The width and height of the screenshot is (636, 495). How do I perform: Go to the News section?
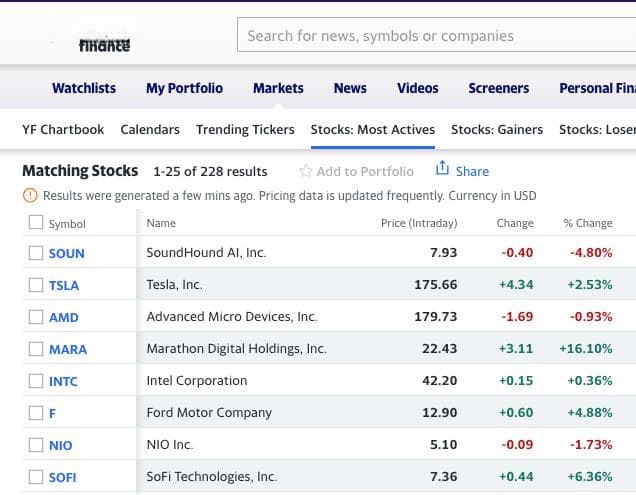click(350, 88)
